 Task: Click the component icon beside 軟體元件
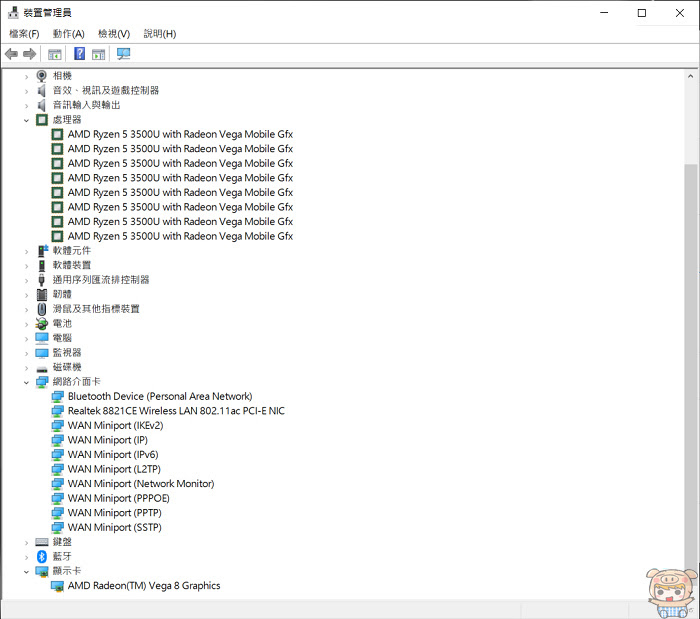click(42, 250)
